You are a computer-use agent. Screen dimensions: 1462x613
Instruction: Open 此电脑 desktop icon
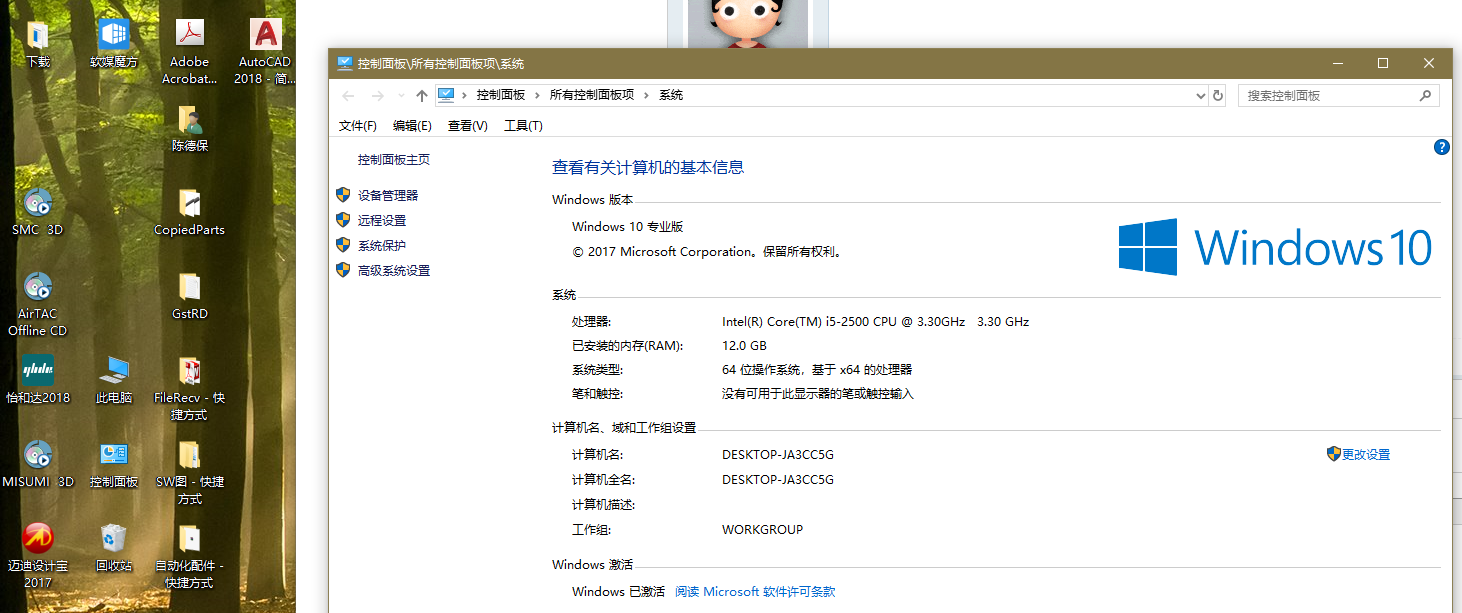(114, 371)
